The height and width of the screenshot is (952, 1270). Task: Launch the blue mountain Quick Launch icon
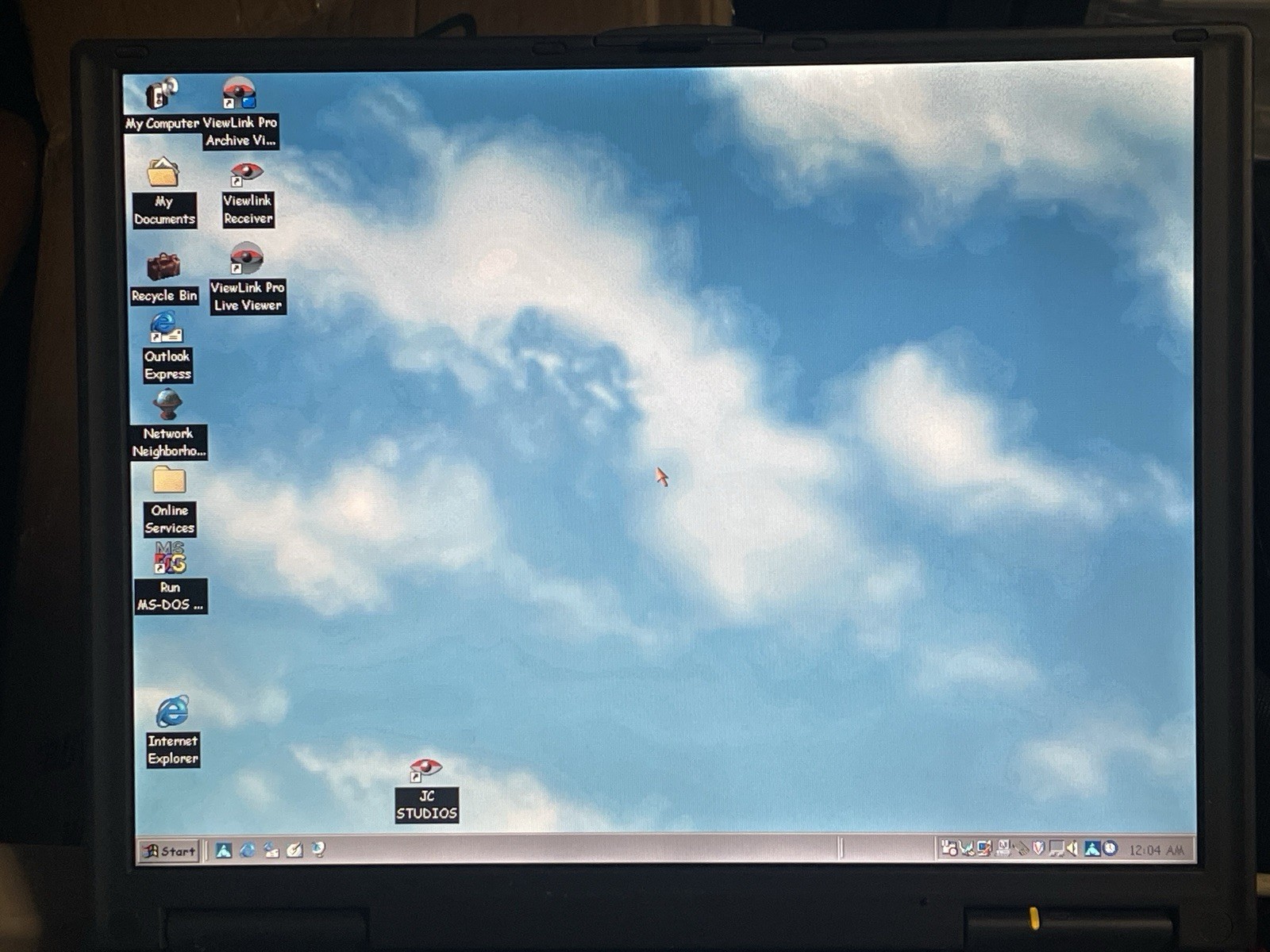223,850
